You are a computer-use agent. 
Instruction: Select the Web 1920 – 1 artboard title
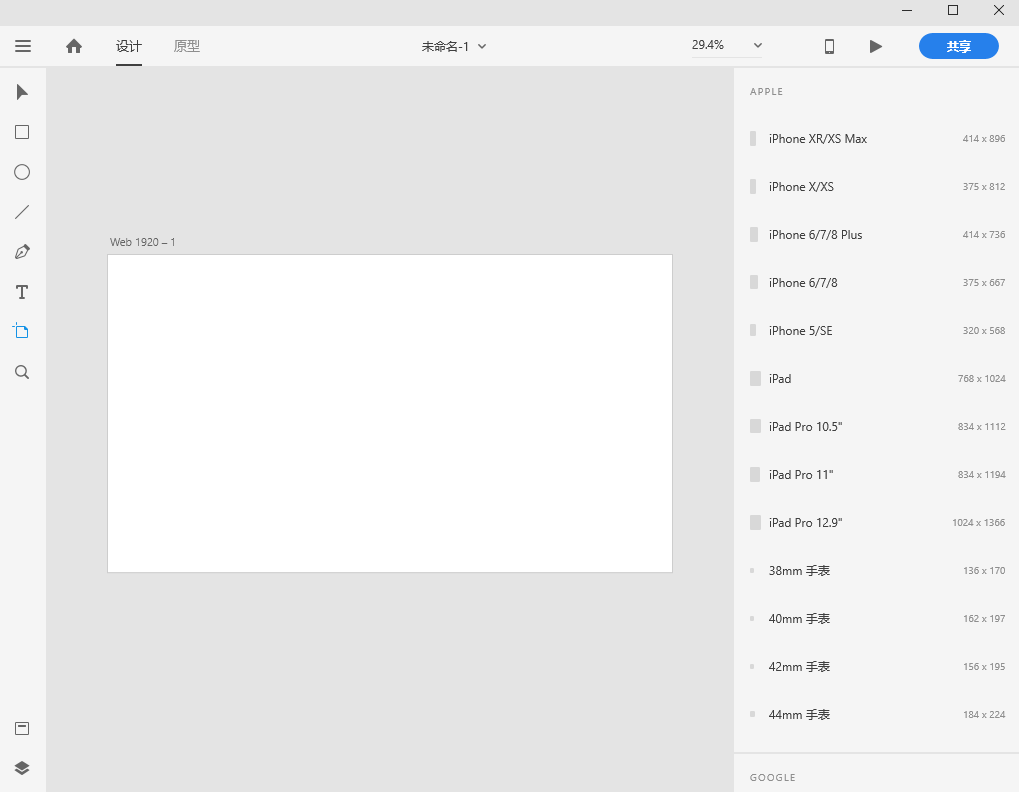[142, 242]
